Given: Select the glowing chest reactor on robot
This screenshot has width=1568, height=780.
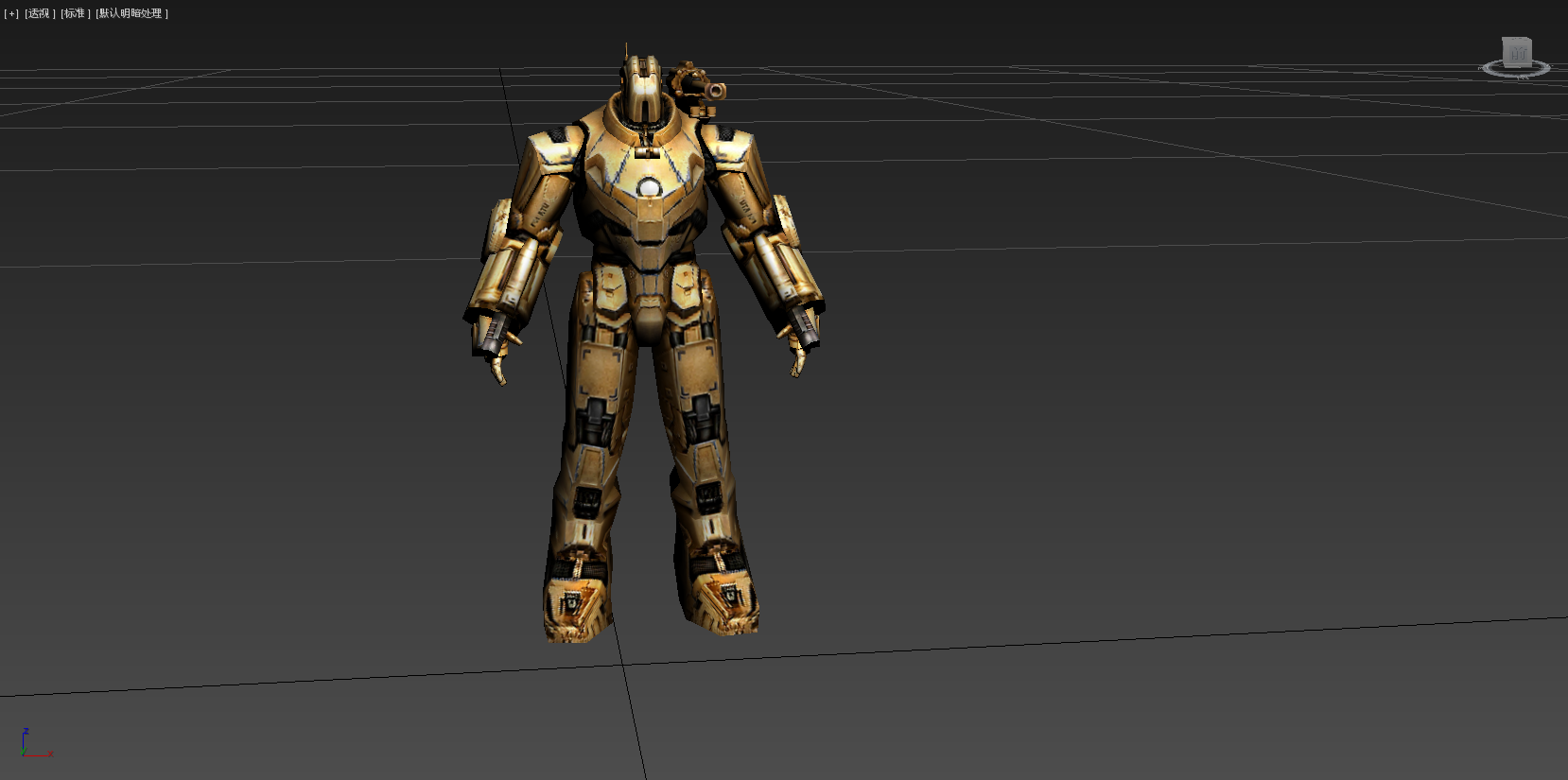Looking at the screenshot, I should click(649, 188).
